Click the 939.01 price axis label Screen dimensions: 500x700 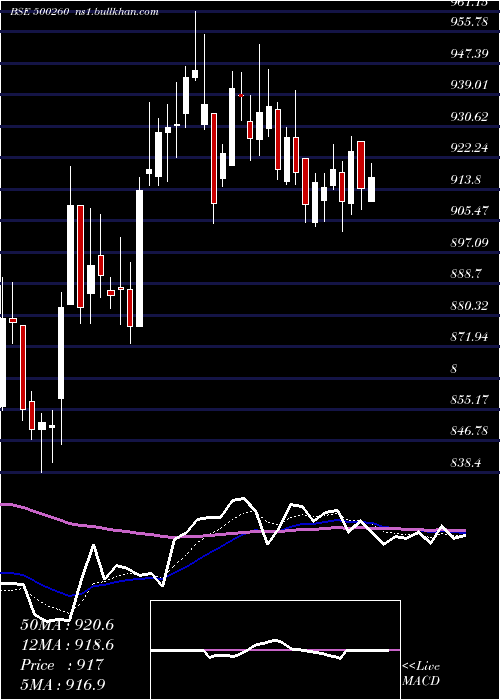(x=469, y=85)
